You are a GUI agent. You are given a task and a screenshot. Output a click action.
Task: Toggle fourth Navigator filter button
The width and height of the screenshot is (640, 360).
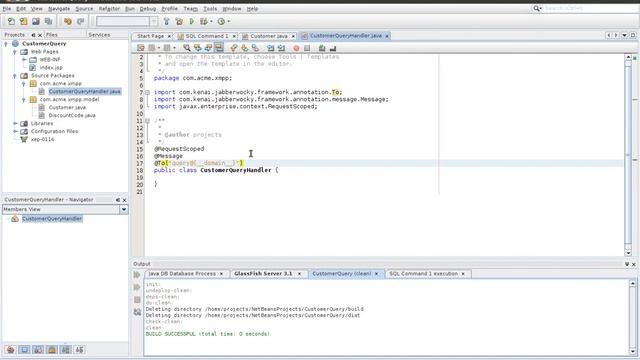pyautogui.click(x=52, y=350)
